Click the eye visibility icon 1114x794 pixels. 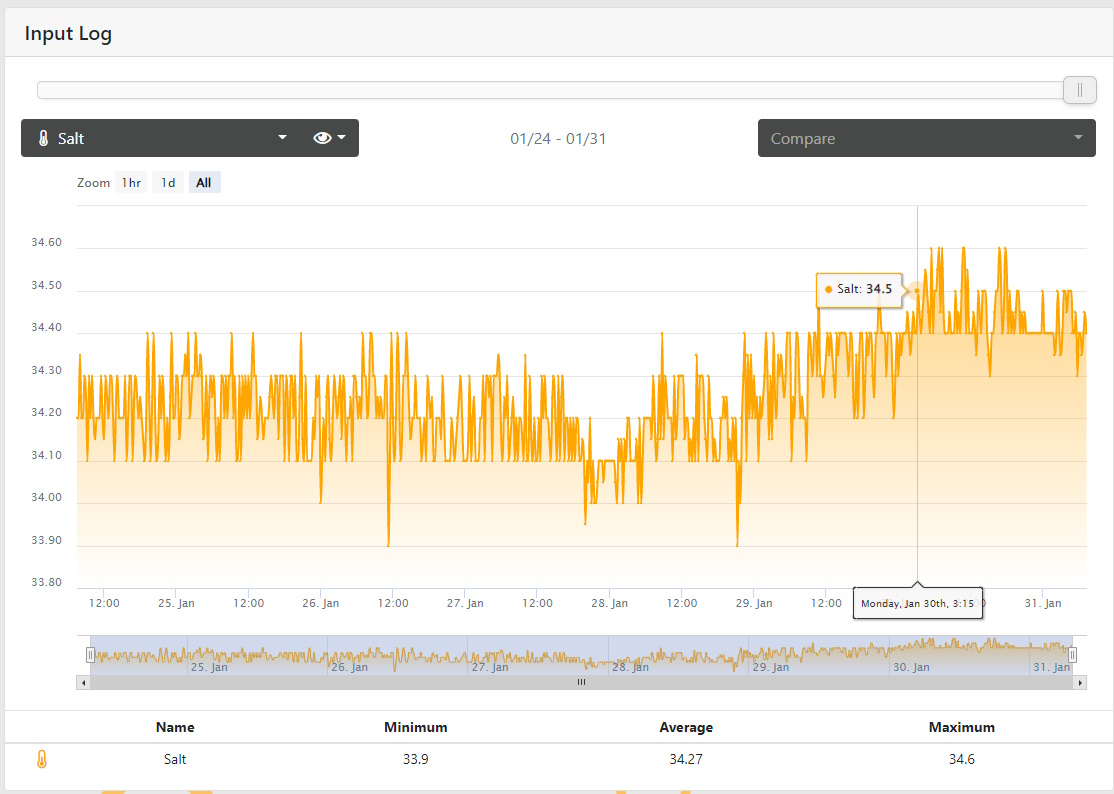click(x=322, y=138)
